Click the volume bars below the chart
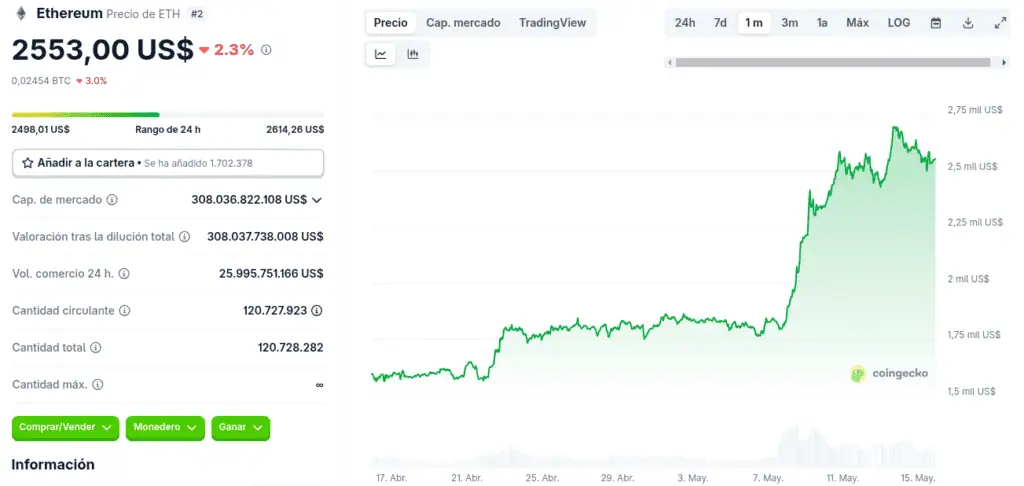 pos(653,447)
